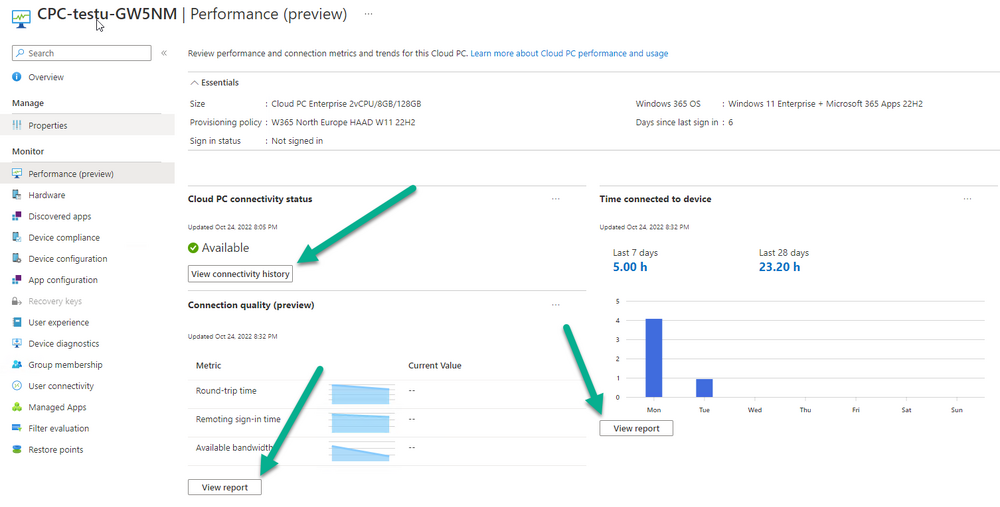Click the Round-trip time sparkline chart
This screenshot has height=507, width=1000.
tap(360, 394)
